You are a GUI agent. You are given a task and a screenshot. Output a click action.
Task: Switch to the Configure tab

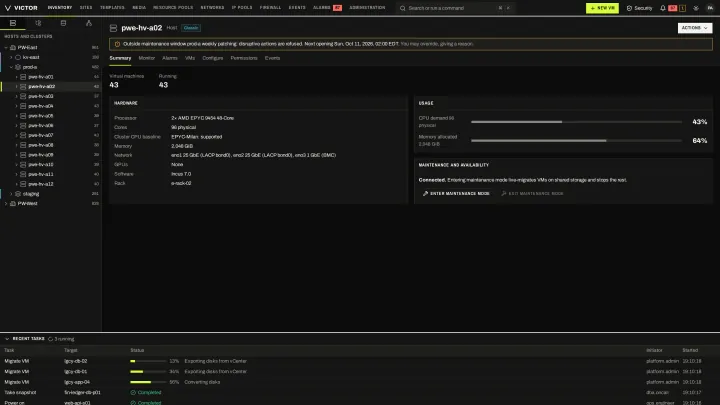213,58
